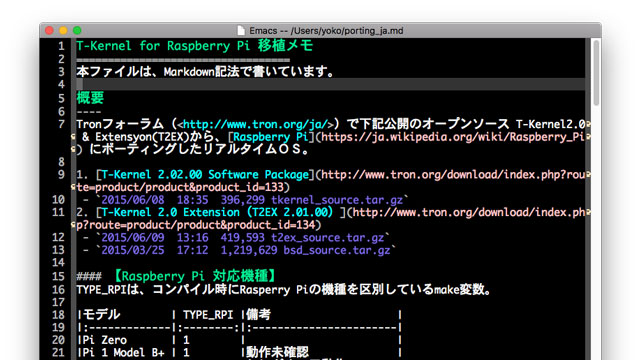Click the highlighted empty line 4
Screen dimensions: 640x360
click(x=330, y=84)
